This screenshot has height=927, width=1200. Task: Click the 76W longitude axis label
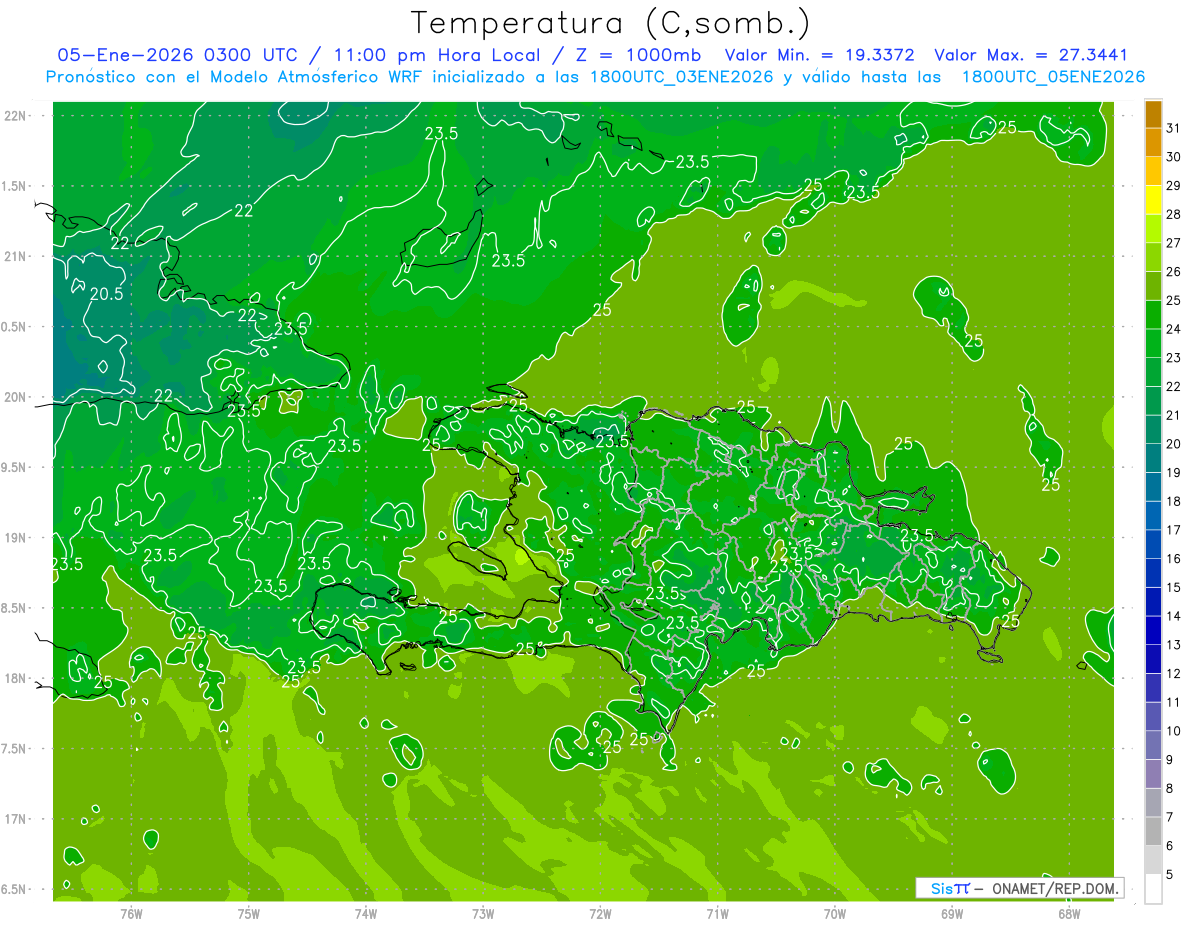click(131, 914)
